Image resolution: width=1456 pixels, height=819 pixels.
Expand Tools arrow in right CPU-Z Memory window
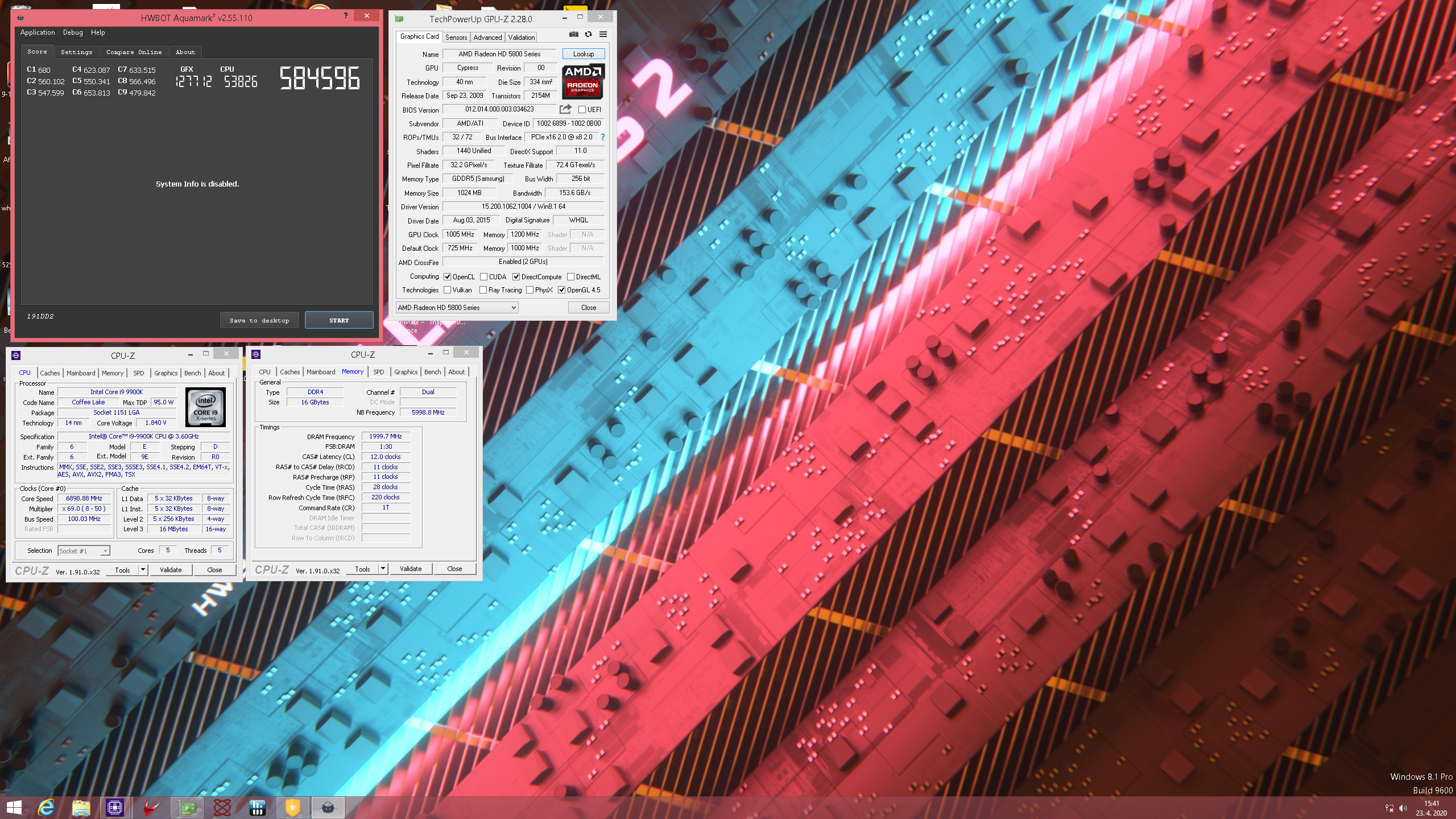point(383,569)
